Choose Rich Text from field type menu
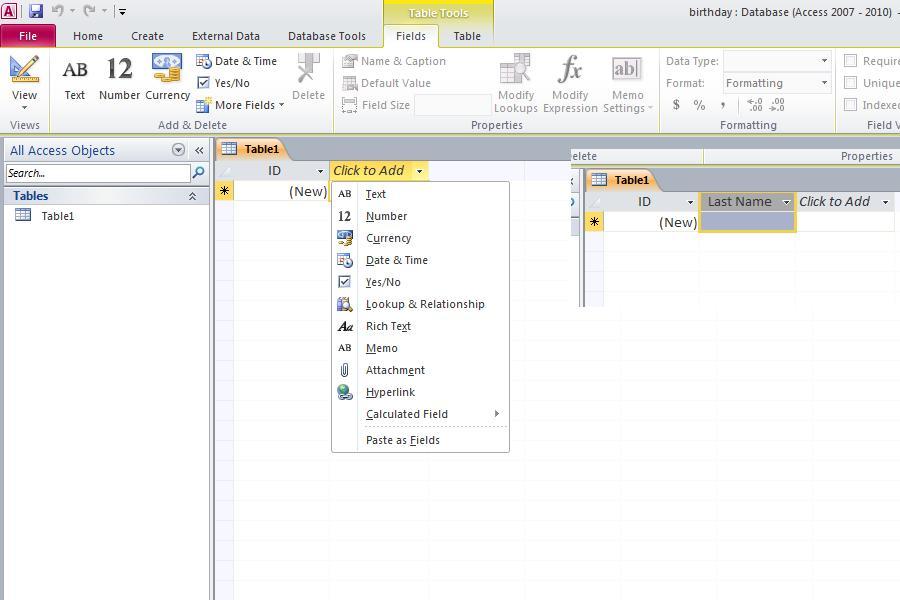This screenshot has width=900, height=600. [x=420, y=326]
